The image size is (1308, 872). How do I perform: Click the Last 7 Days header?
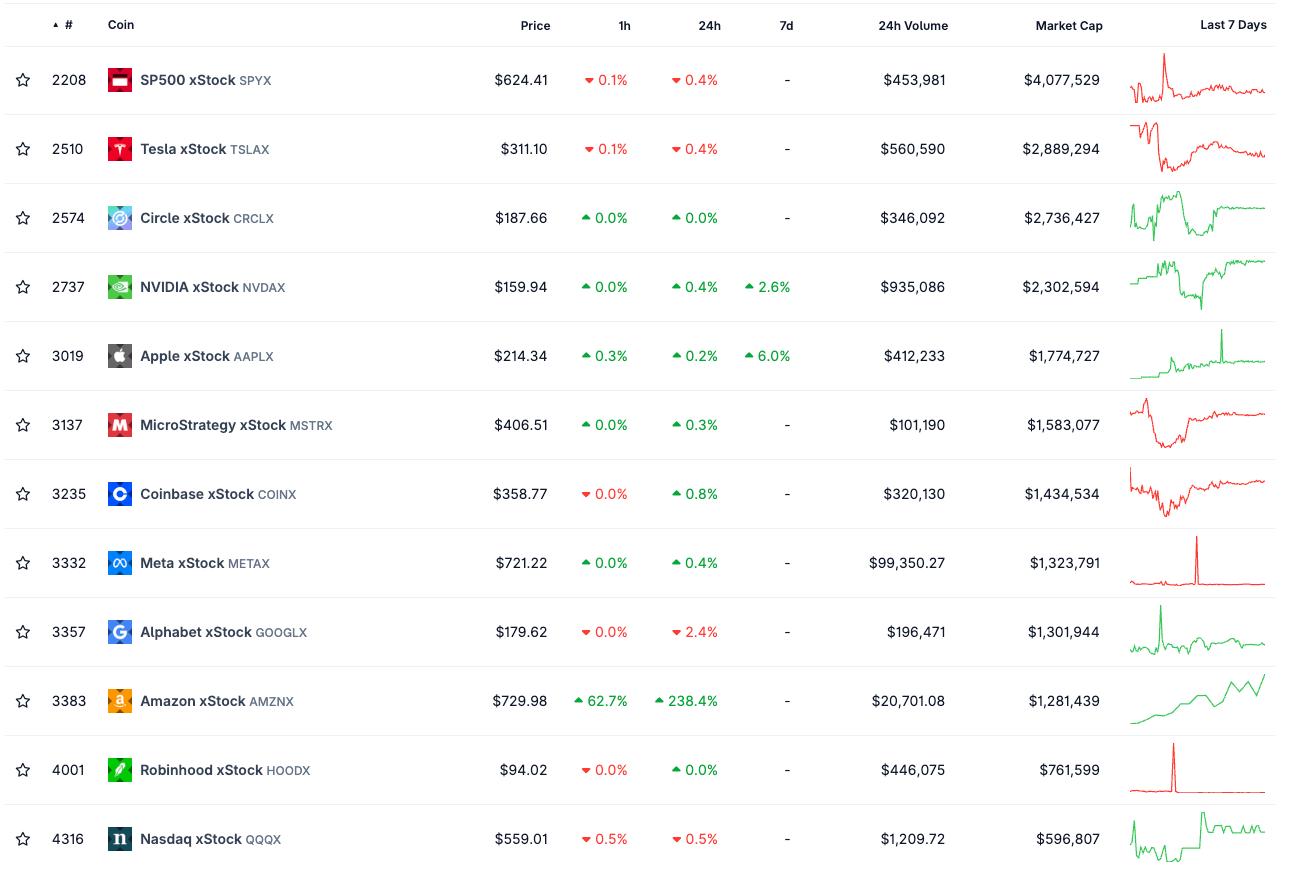(1233, 25)
